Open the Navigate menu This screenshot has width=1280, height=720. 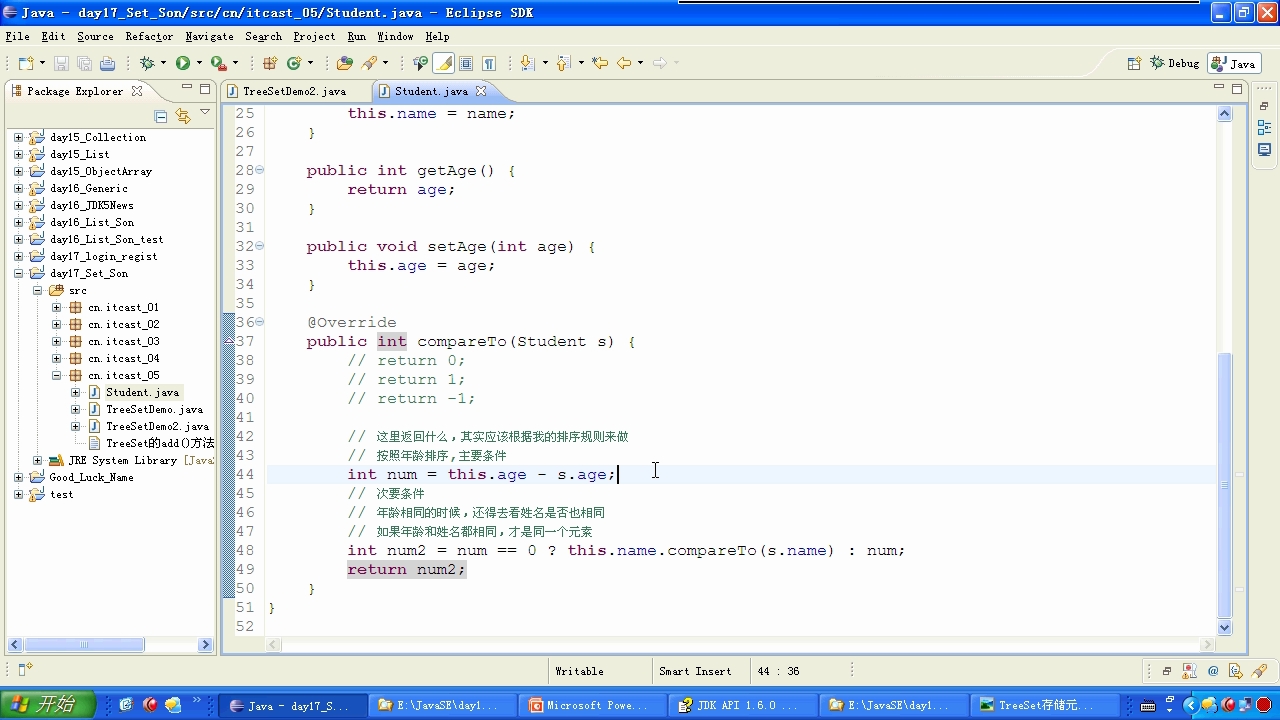pos(209,36)
